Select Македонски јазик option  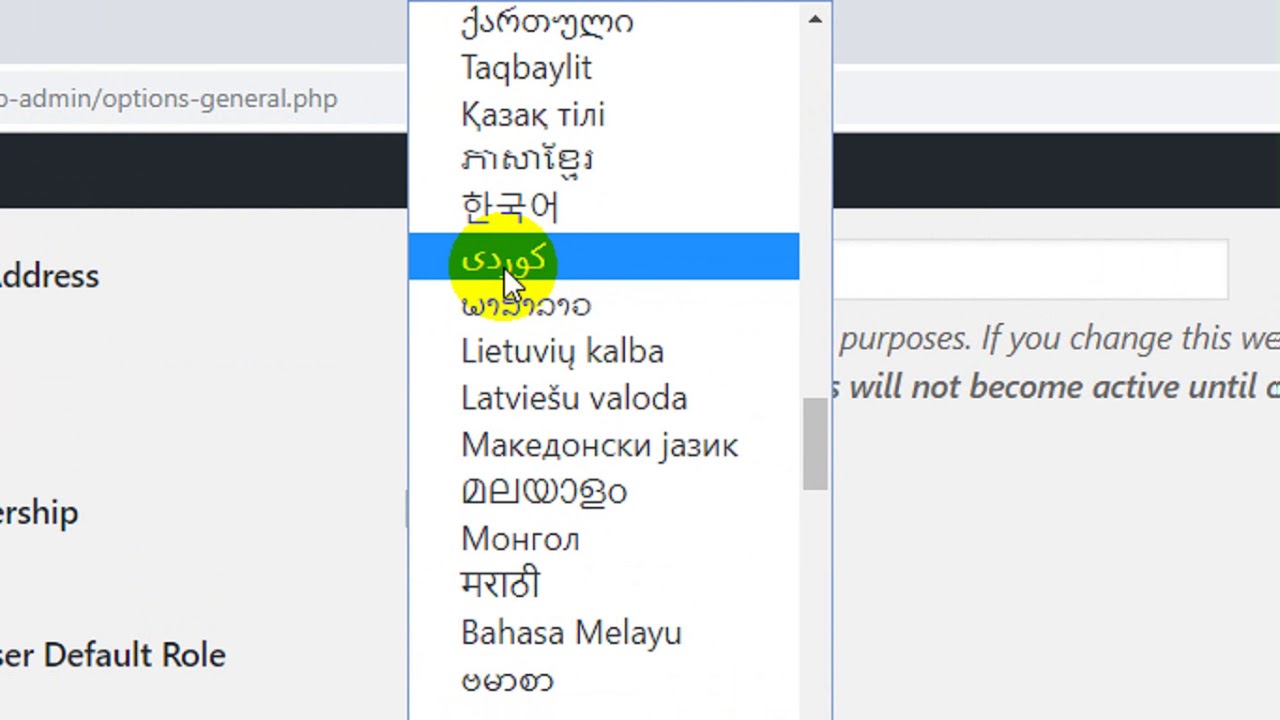point(599,445)
